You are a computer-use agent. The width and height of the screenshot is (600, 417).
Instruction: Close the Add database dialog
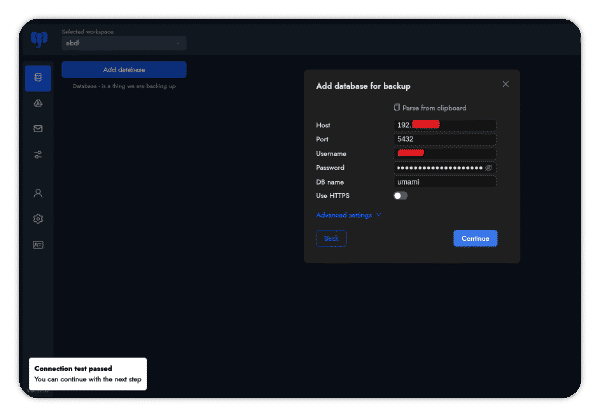pyautogui.click(x=505, y=84)
